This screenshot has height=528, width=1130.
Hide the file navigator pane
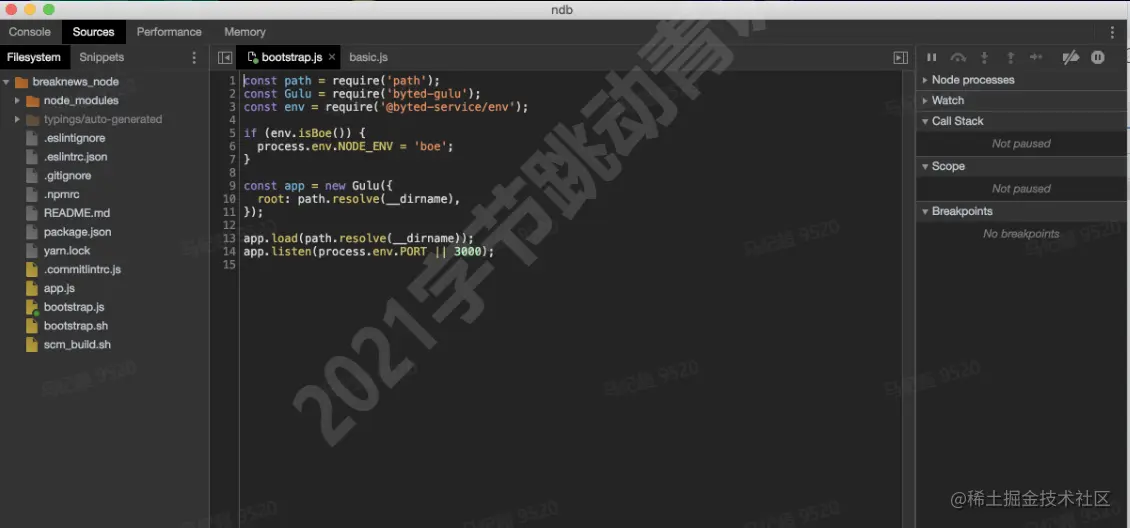click(225, 57)
